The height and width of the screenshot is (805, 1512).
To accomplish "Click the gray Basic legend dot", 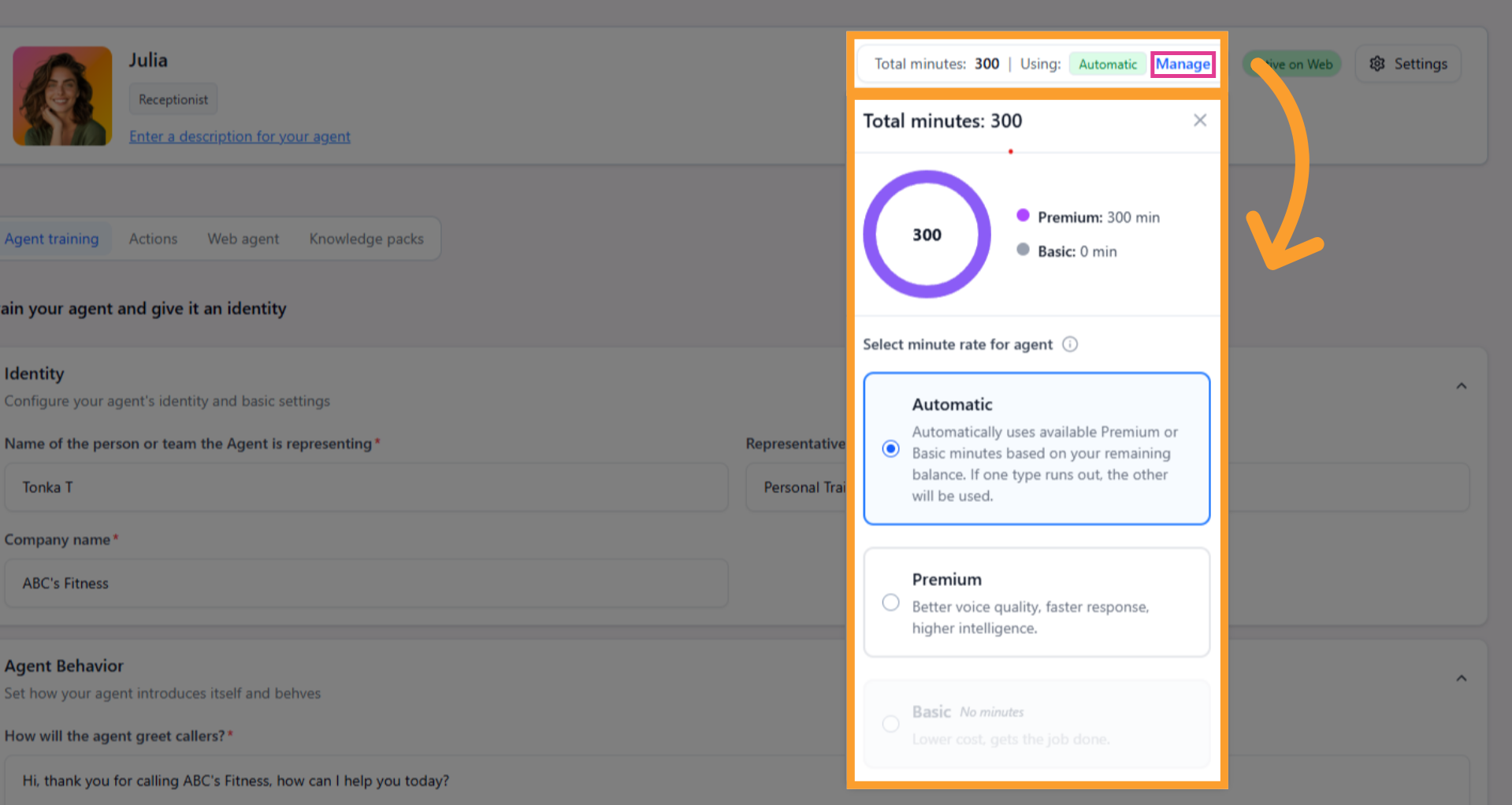I will [x=1023, y=250].
